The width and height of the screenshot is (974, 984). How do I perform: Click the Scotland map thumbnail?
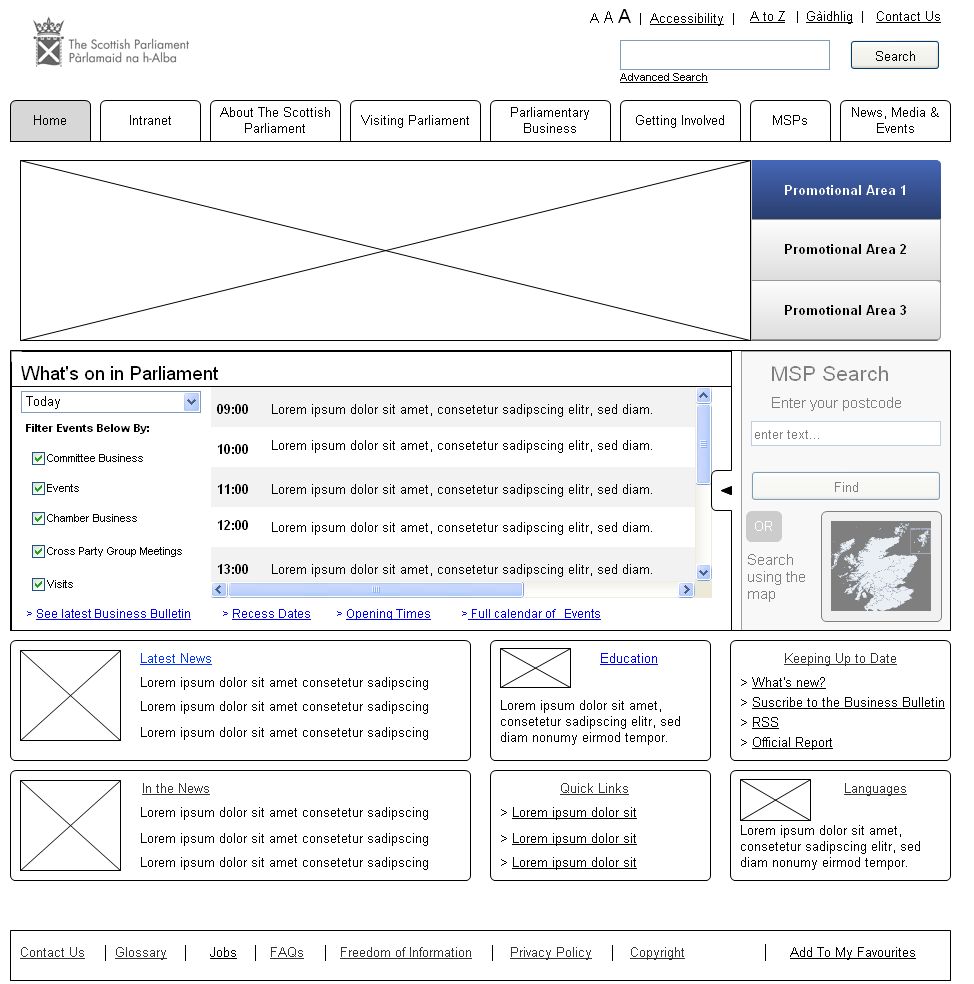pos(880,566)
